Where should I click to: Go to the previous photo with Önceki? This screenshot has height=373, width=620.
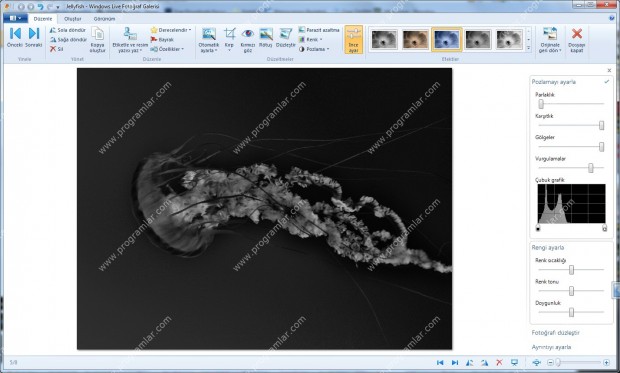click(x=15, y=37)
